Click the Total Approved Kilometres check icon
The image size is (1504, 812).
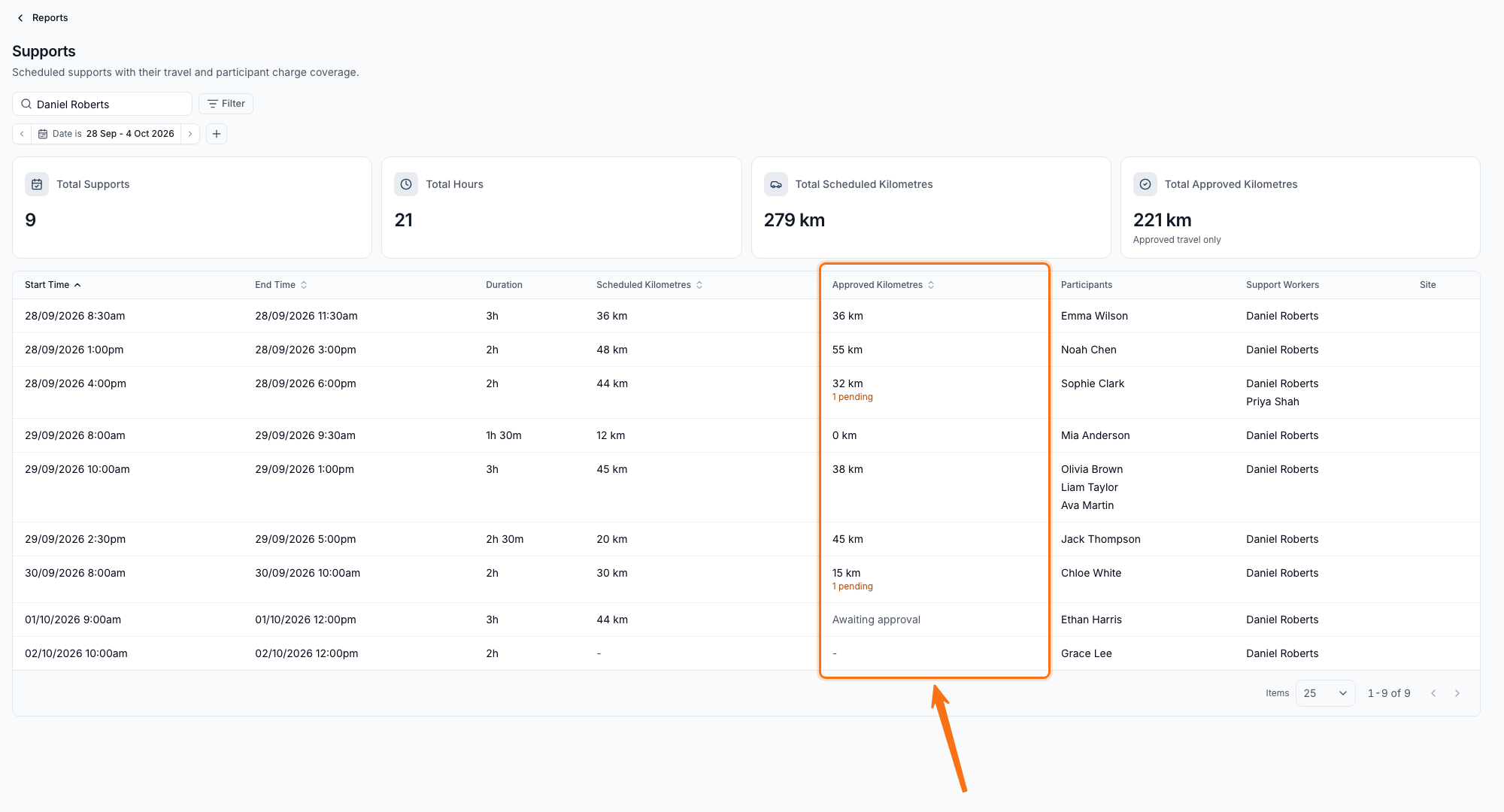1145,184
